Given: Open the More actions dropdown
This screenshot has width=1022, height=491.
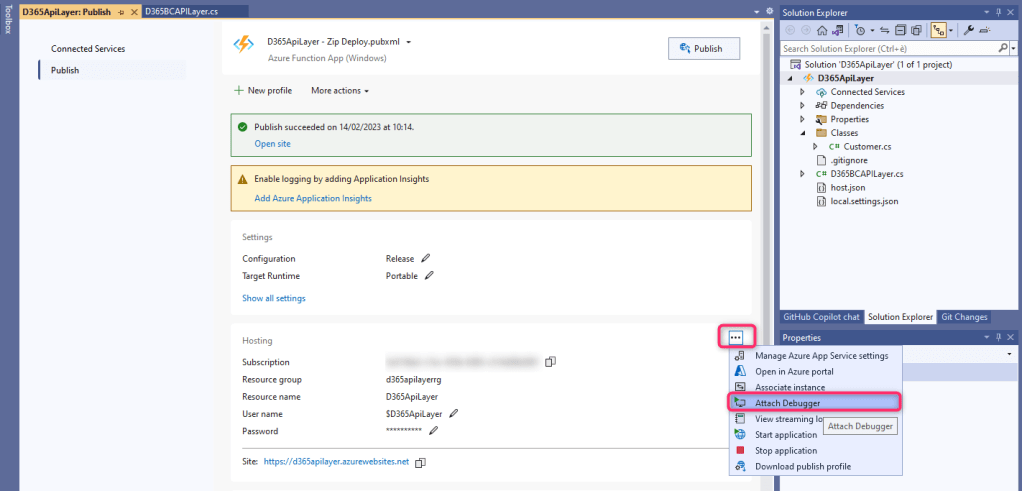Looking at the screenshot, I should 340,91.
